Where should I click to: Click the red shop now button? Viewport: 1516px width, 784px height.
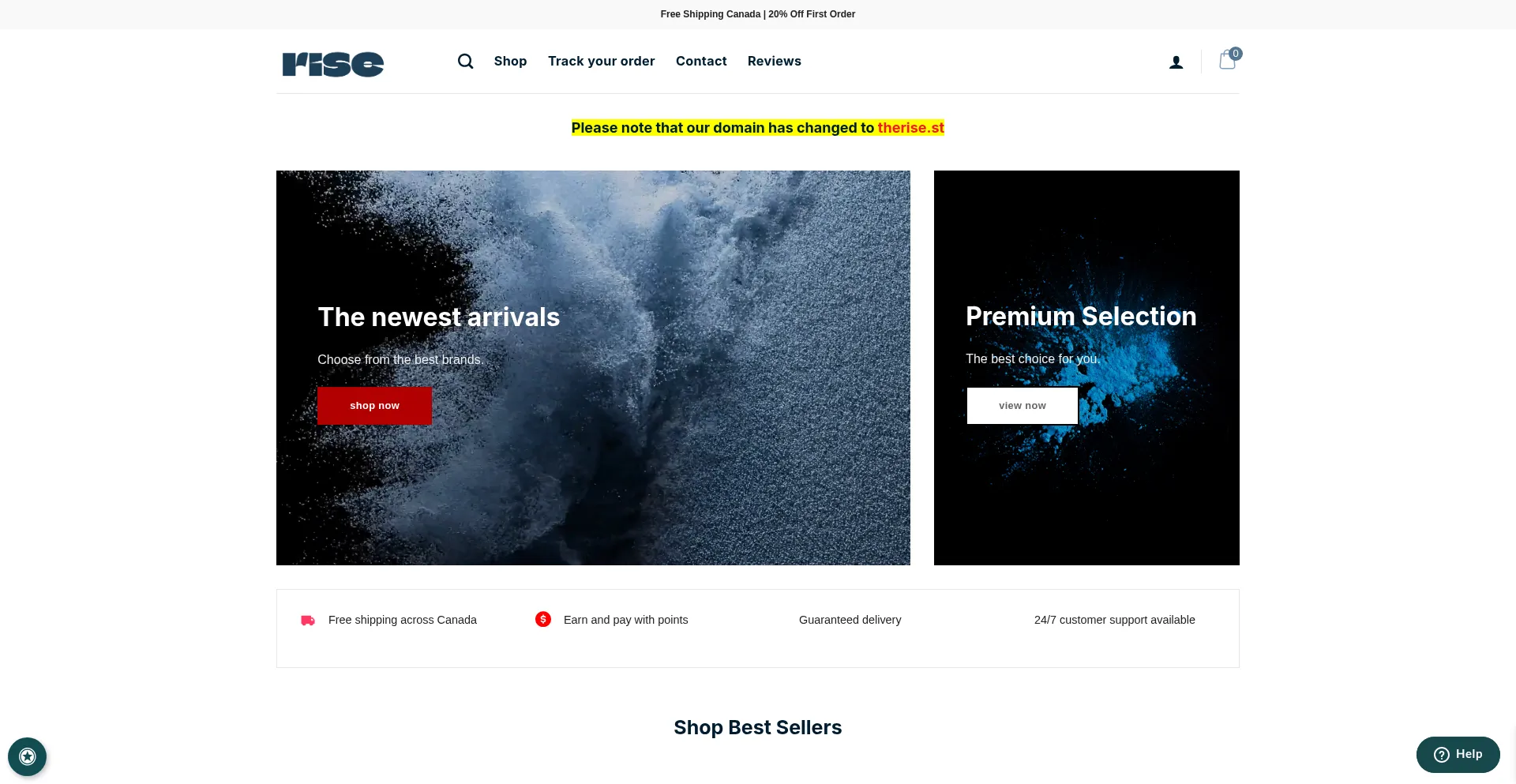click(x=374, y=406)
